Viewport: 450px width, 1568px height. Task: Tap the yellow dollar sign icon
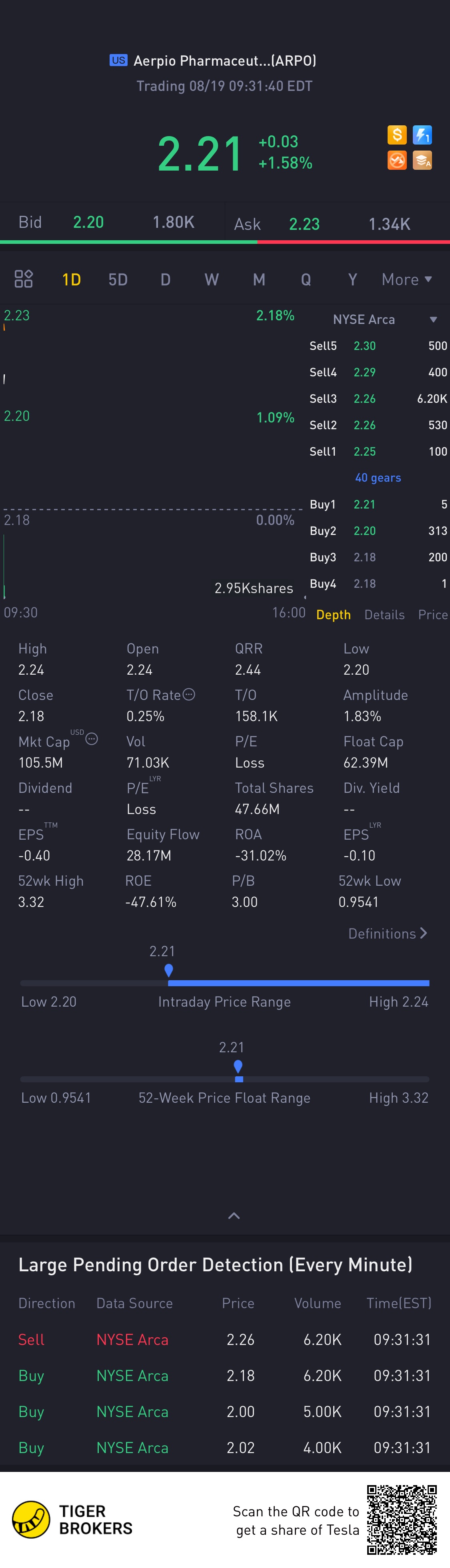[x=396, y=135]
